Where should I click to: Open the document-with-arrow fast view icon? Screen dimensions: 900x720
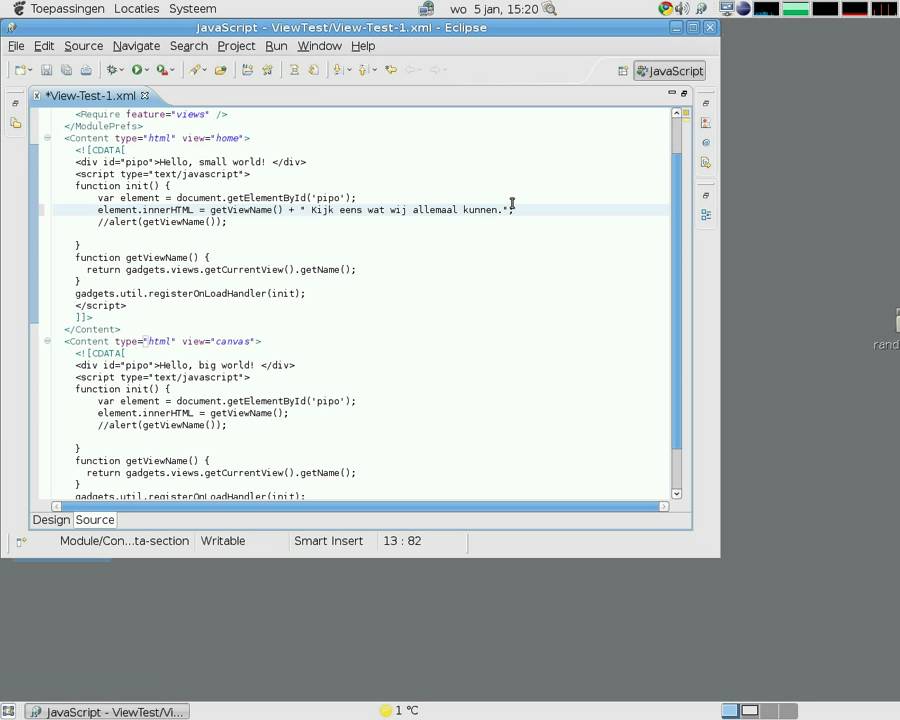[706, 162]
